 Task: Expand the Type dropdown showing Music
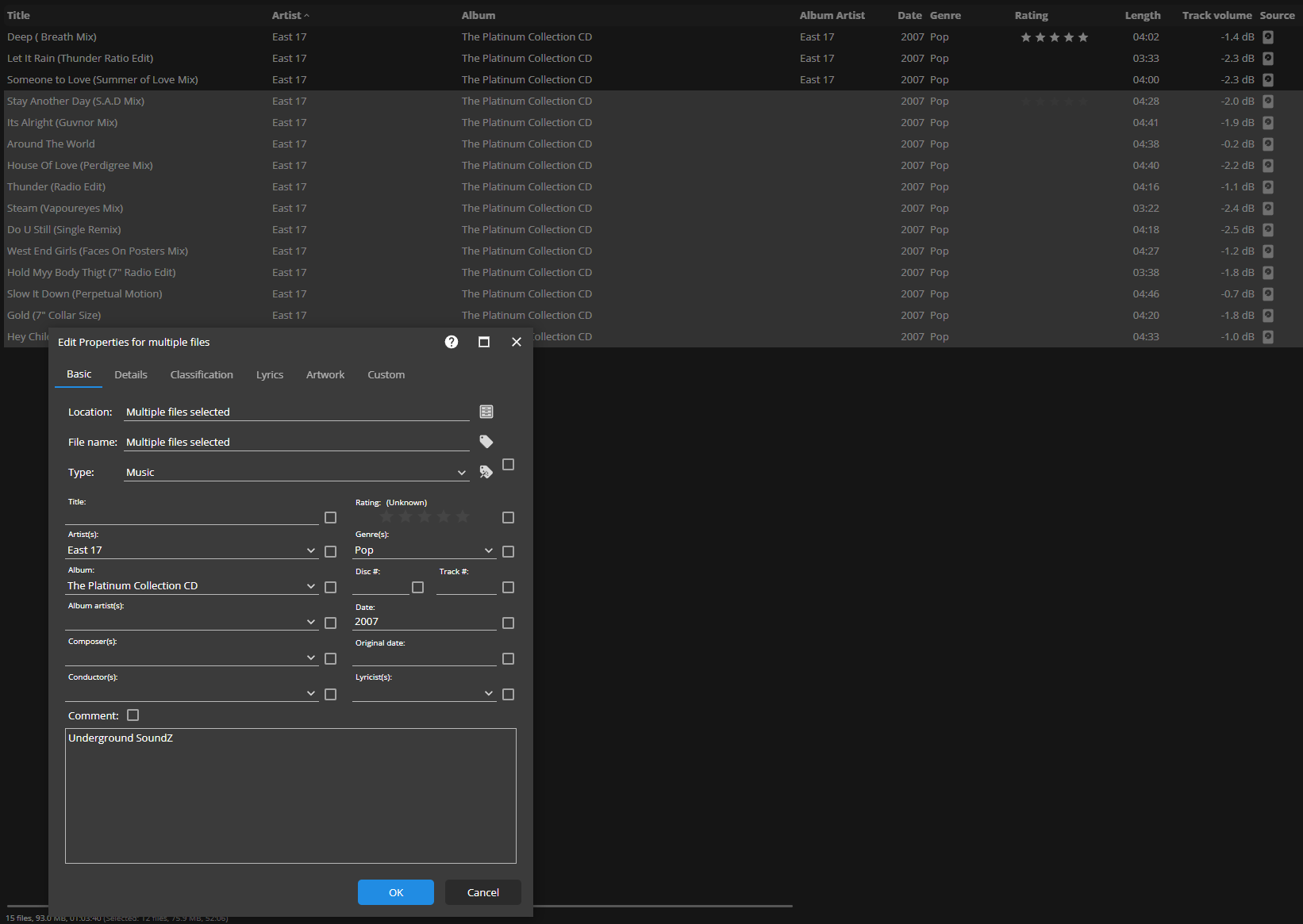coord(462,473)
